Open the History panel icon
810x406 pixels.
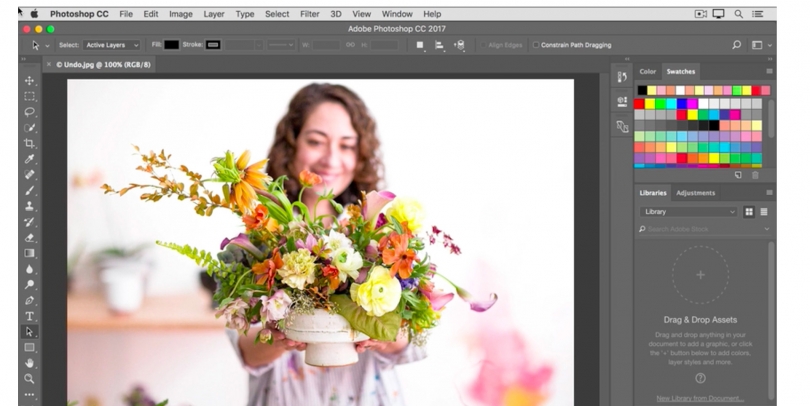(x=622, y=77)
